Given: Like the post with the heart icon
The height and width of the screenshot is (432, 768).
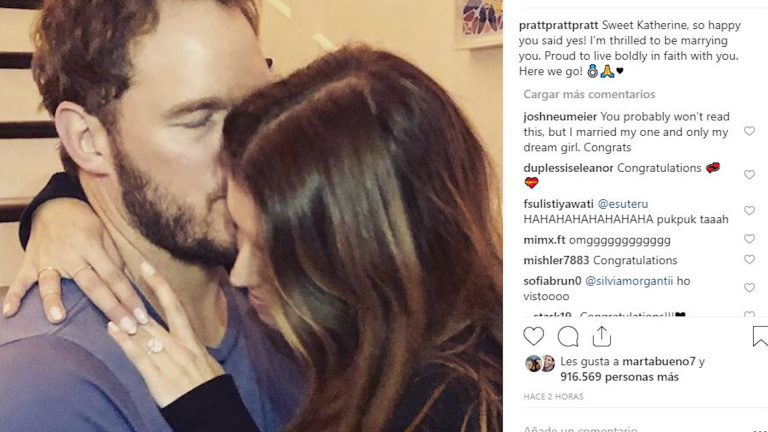Looking at the screenshot, I should coord(533,336).
